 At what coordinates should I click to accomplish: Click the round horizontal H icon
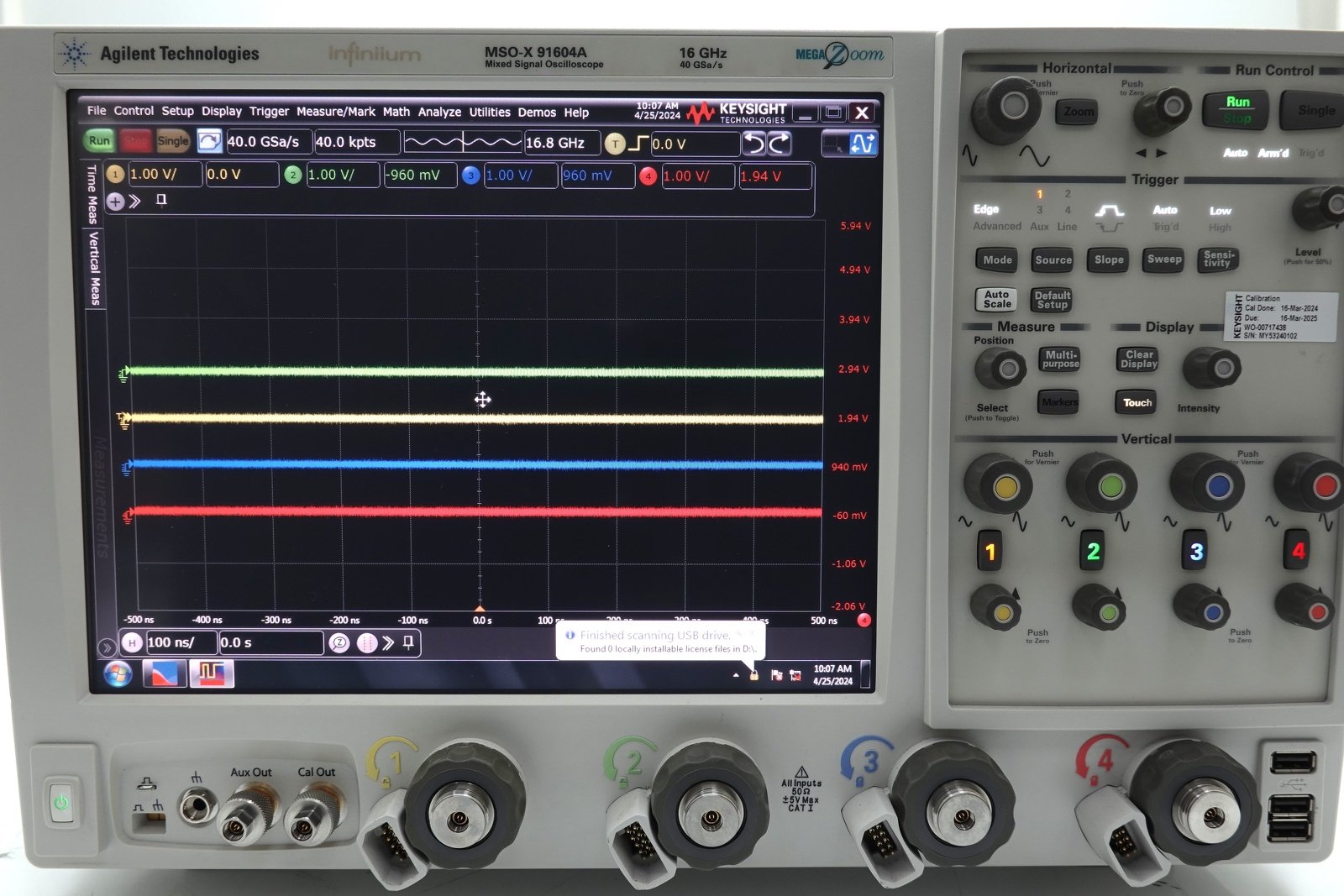[132, 642]
